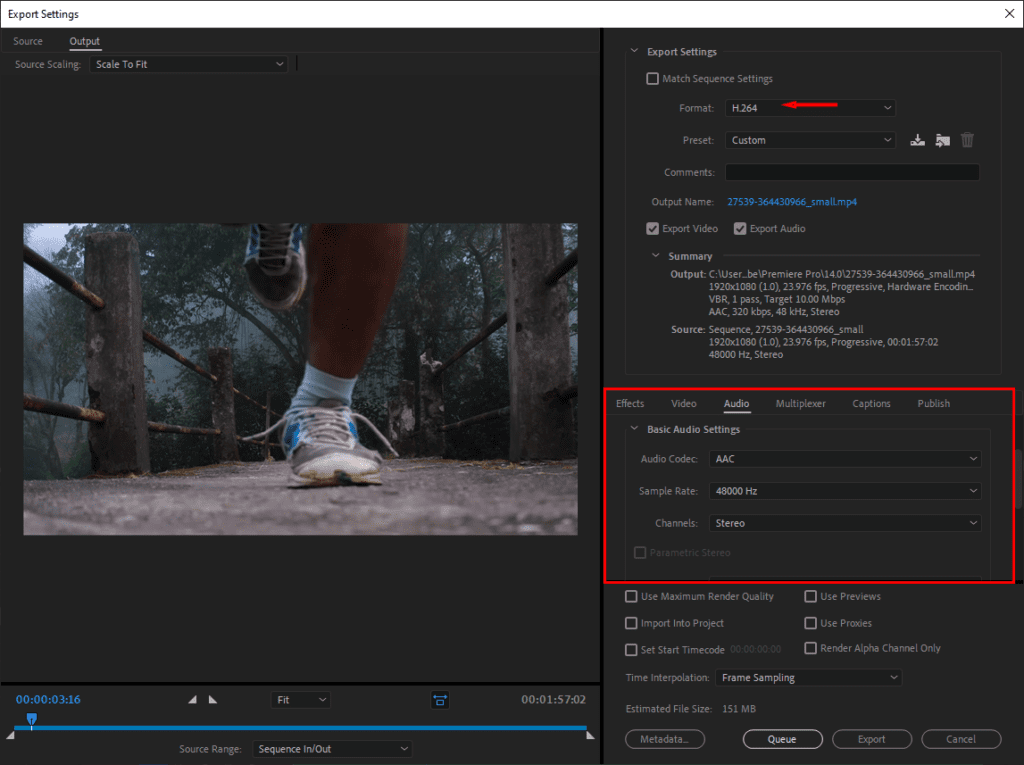Enable the Use Previews checkbox

pos(810,596)
